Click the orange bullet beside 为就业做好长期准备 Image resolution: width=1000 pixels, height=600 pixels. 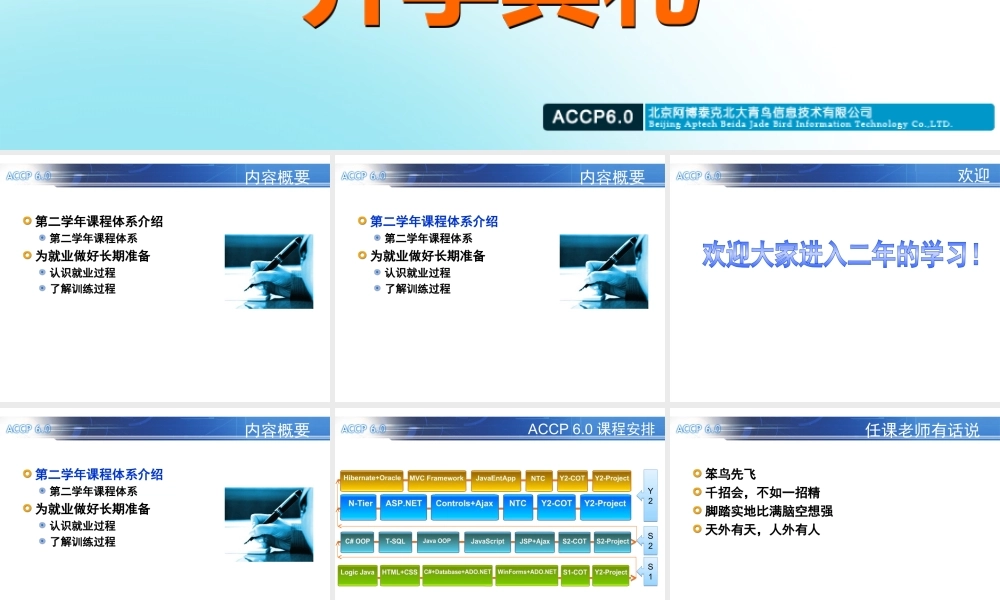(26, 255)
